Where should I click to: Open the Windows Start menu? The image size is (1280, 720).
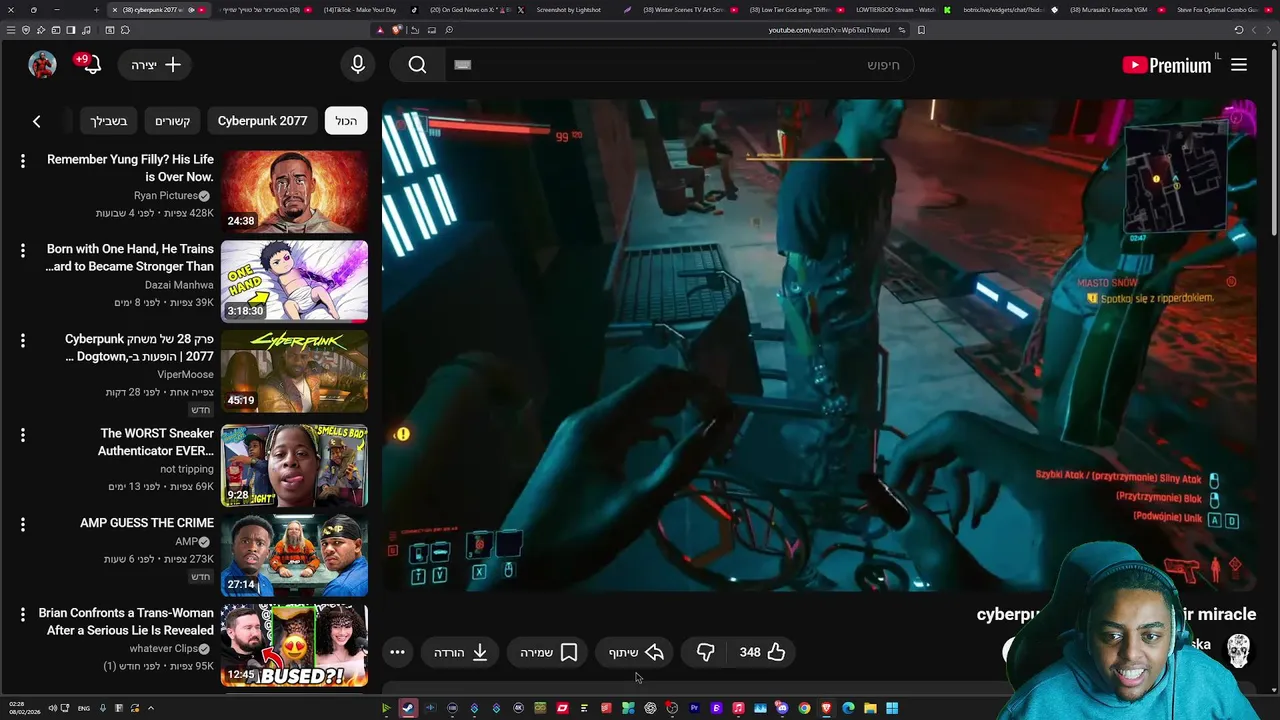[892, 708]
